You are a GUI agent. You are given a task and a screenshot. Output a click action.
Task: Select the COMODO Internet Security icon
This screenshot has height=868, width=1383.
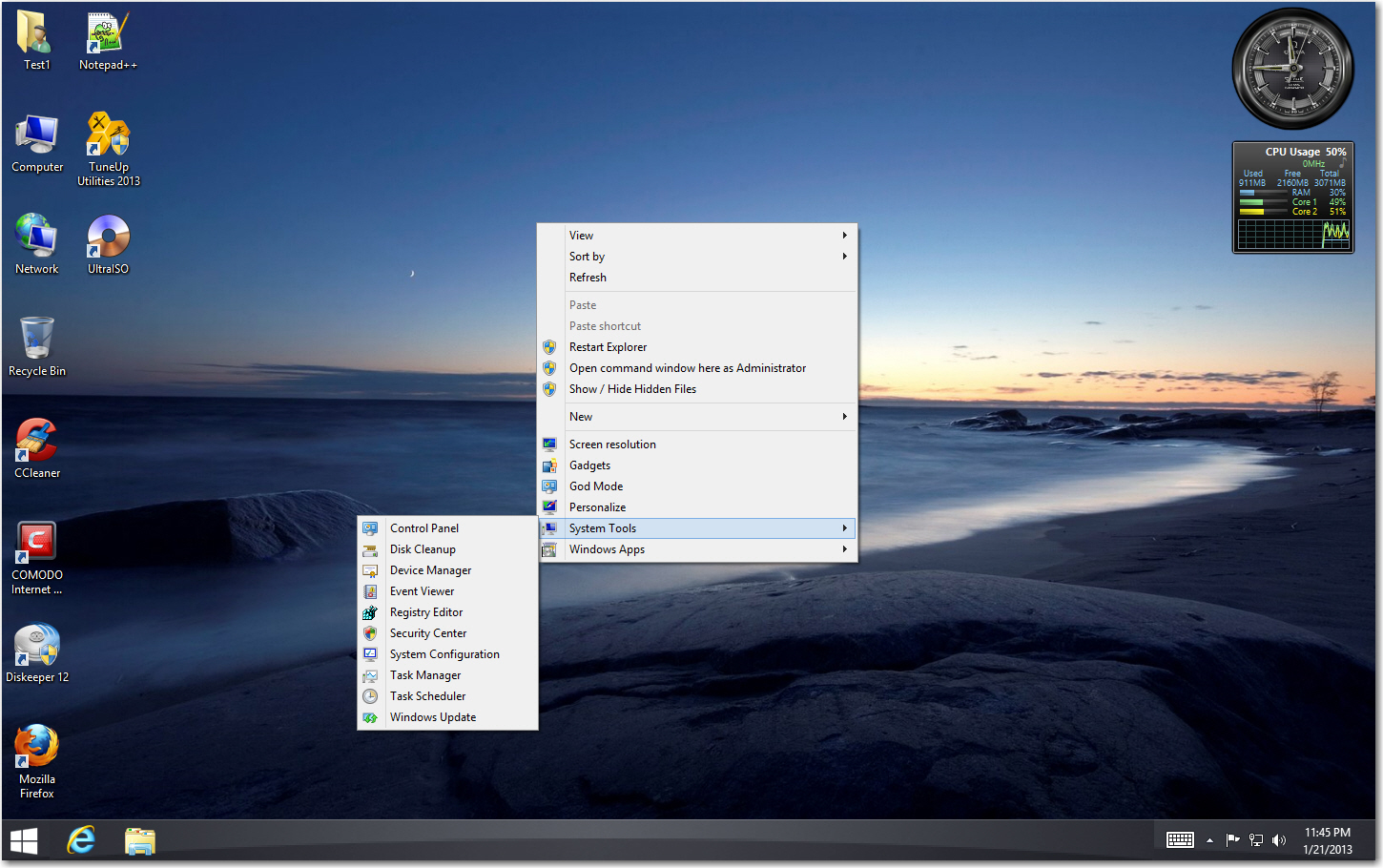37,557
